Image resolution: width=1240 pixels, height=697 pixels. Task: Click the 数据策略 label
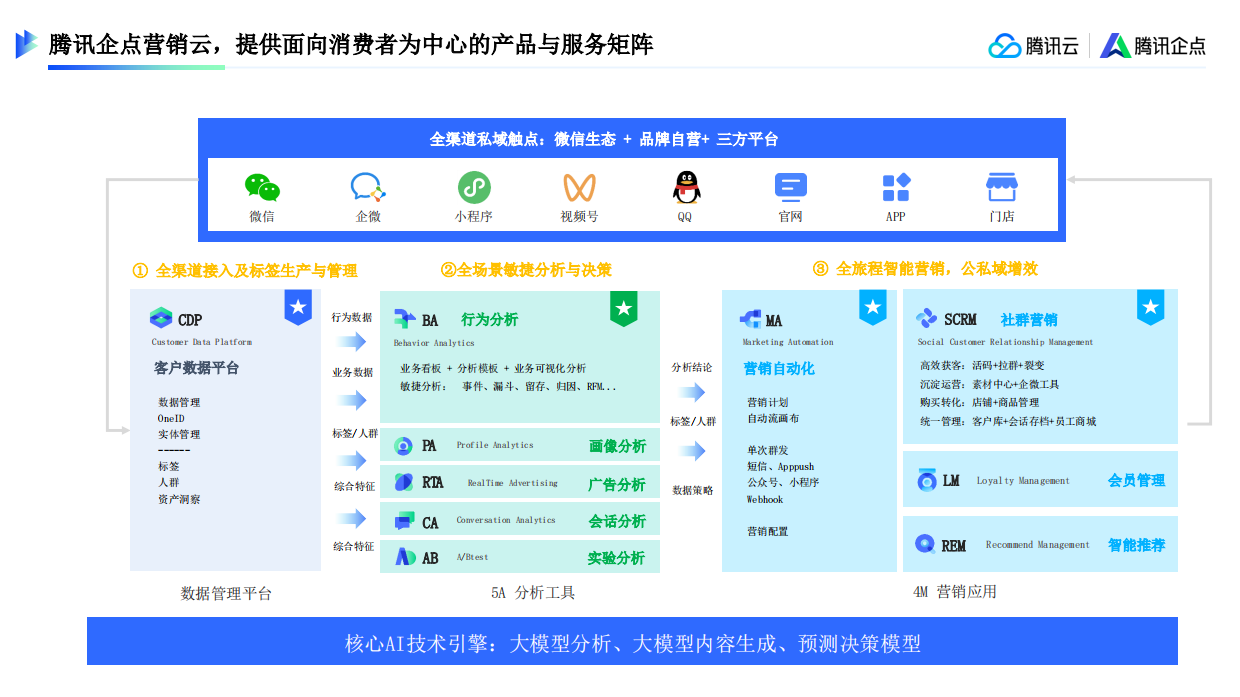tap(692, 490)
